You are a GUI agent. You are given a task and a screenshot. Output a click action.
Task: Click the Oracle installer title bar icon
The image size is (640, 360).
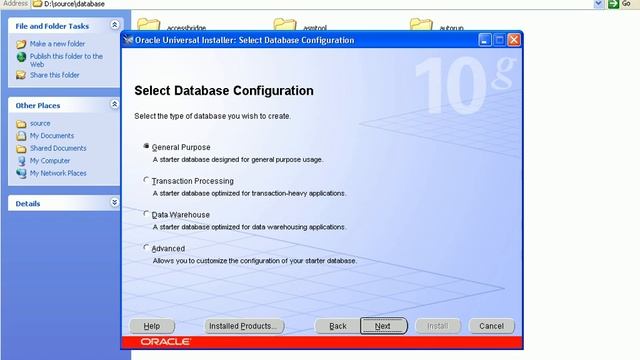click(128, 40)
